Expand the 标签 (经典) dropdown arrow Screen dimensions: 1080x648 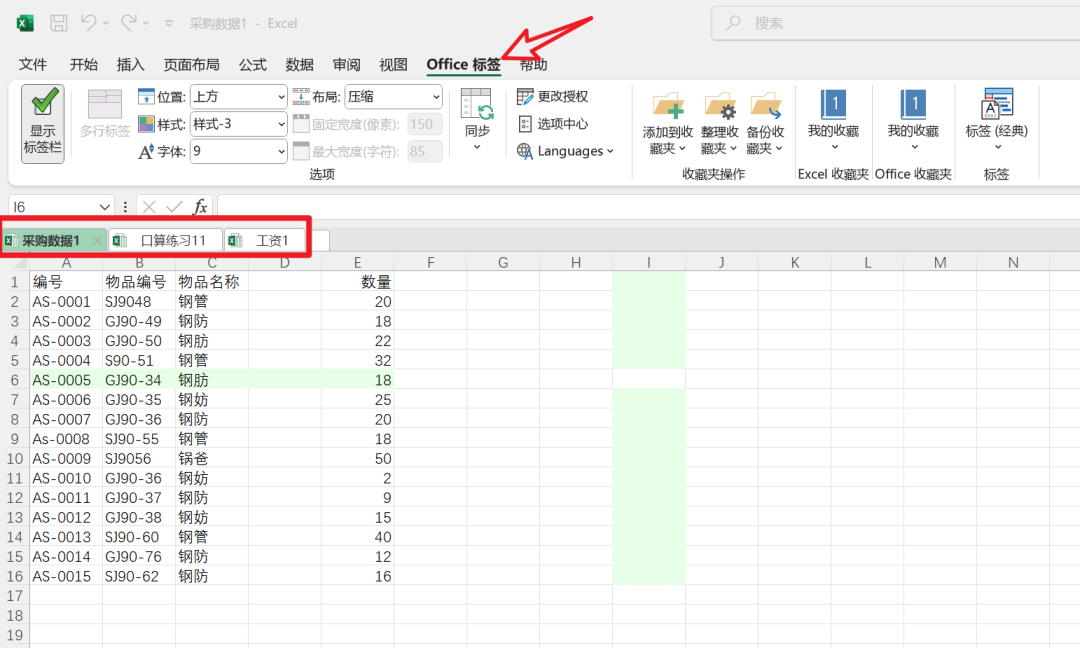pos(997,147)
